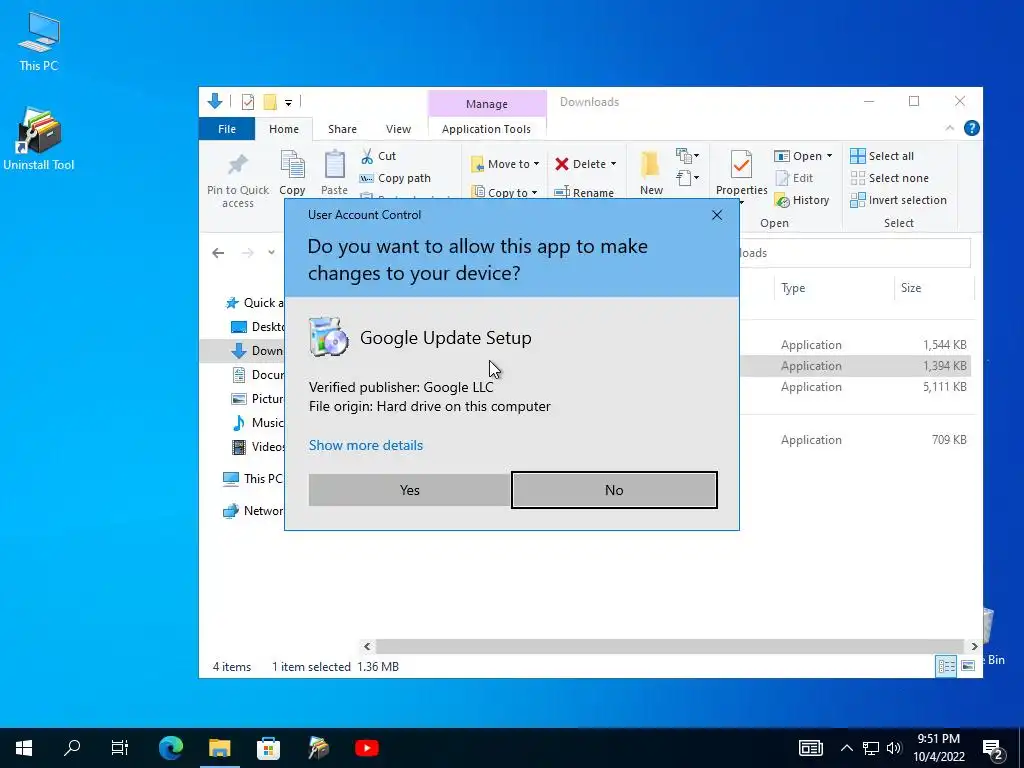
Task: Click the horizontal scrollbar track
Action: pos(669,647)
